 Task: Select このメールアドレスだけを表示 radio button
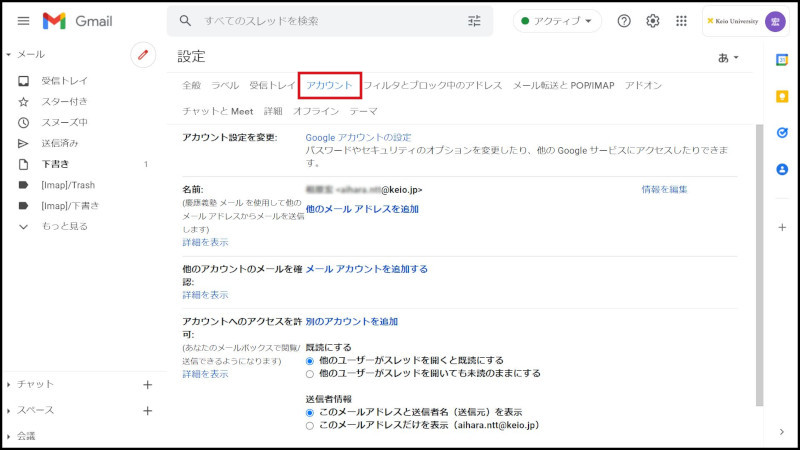[x=310, y=425]
